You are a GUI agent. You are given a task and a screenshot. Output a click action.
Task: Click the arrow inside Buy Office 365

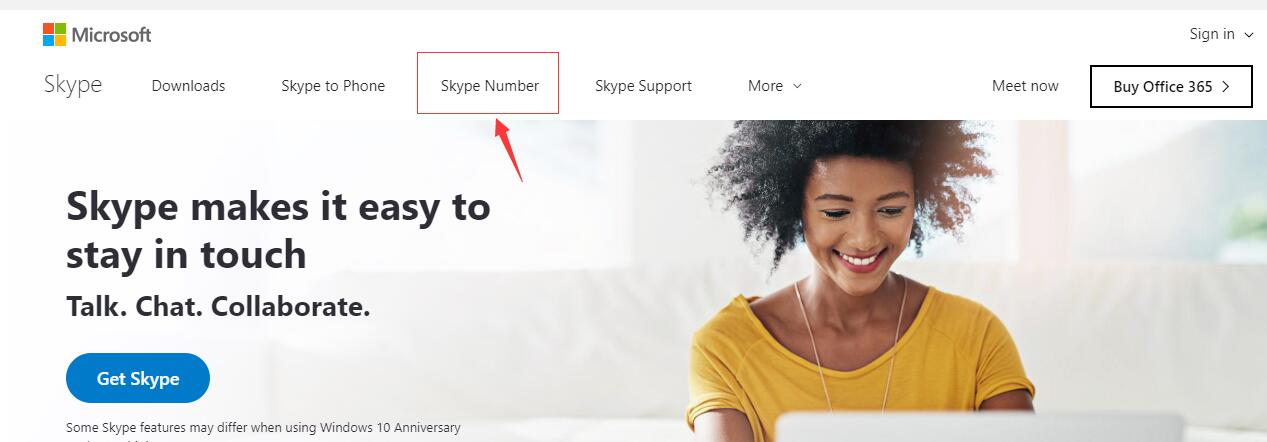tap(1226, 87)
